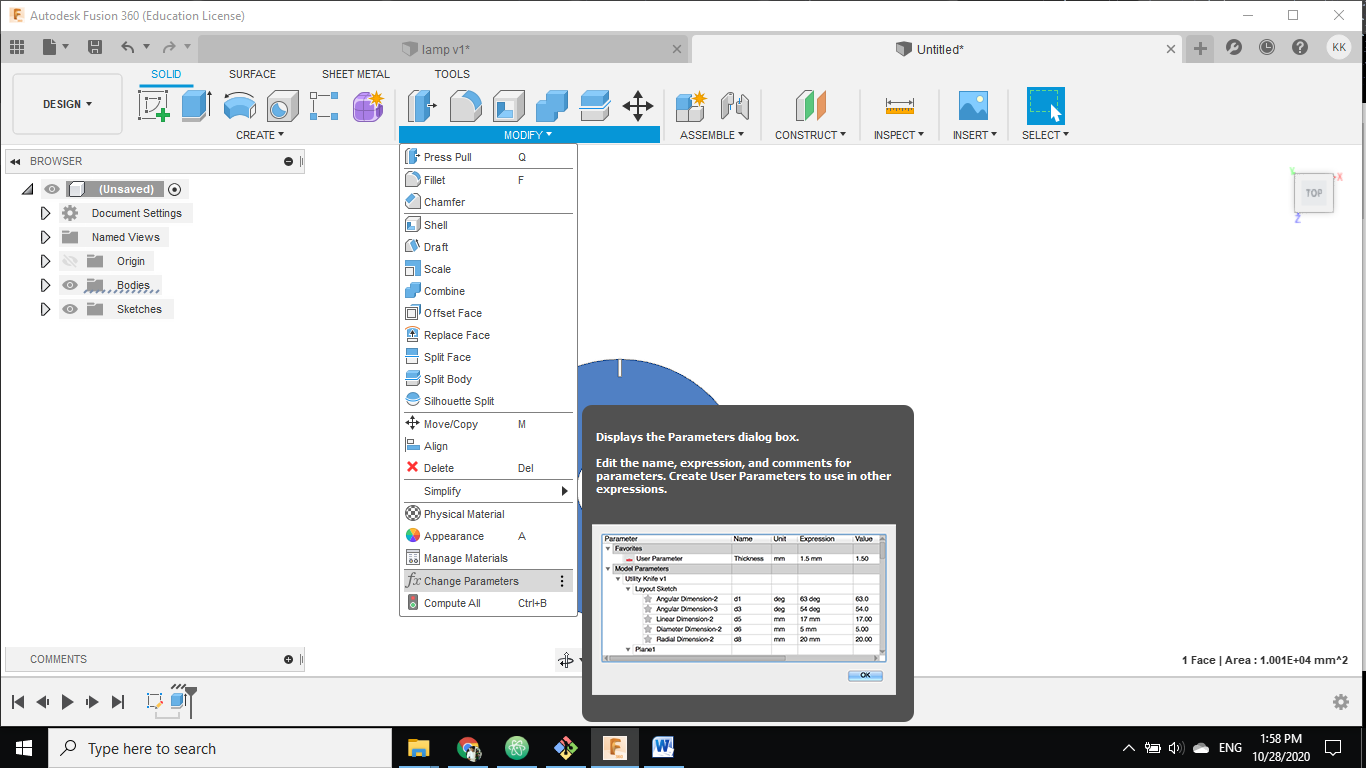1366x768 pixels.
Task: Hide the Sketches folder
Action: (x=70, y=309)
